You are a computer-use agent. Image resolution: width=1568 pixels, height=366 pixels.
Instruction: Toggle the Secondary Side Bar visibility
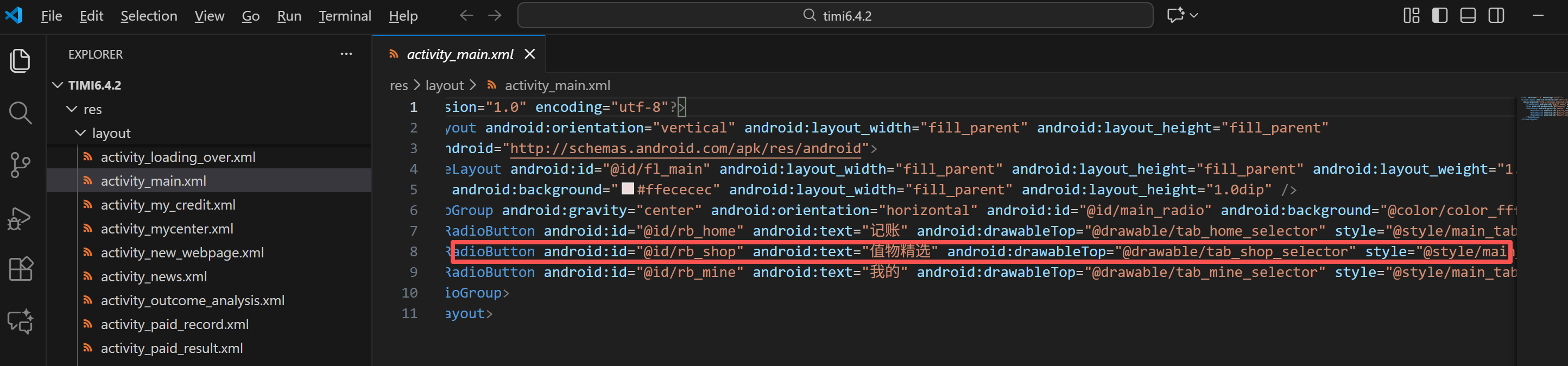point(1496,16)
